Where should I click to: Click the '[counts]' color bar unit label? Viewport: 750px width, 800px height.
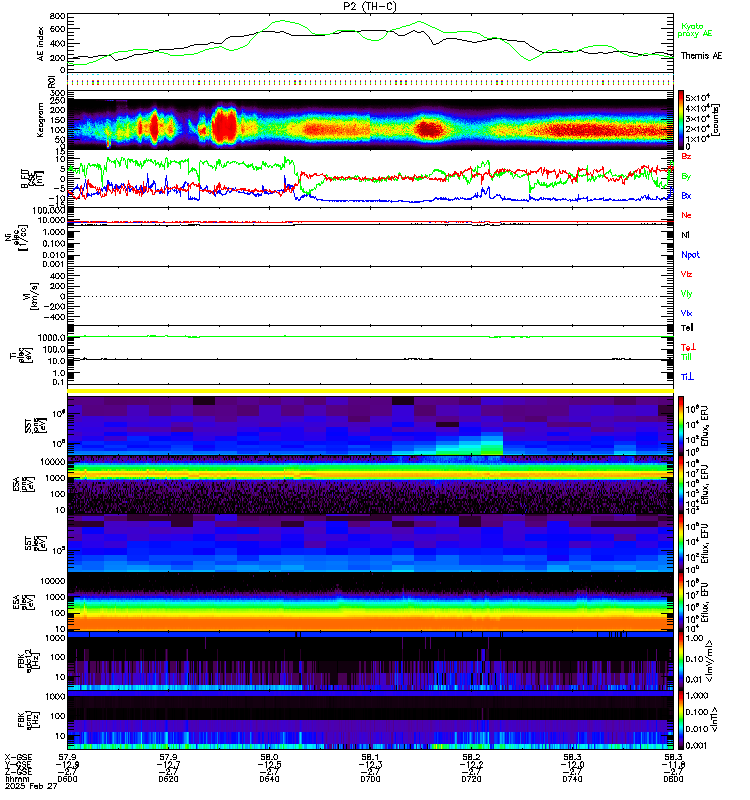tap(716, 120)
